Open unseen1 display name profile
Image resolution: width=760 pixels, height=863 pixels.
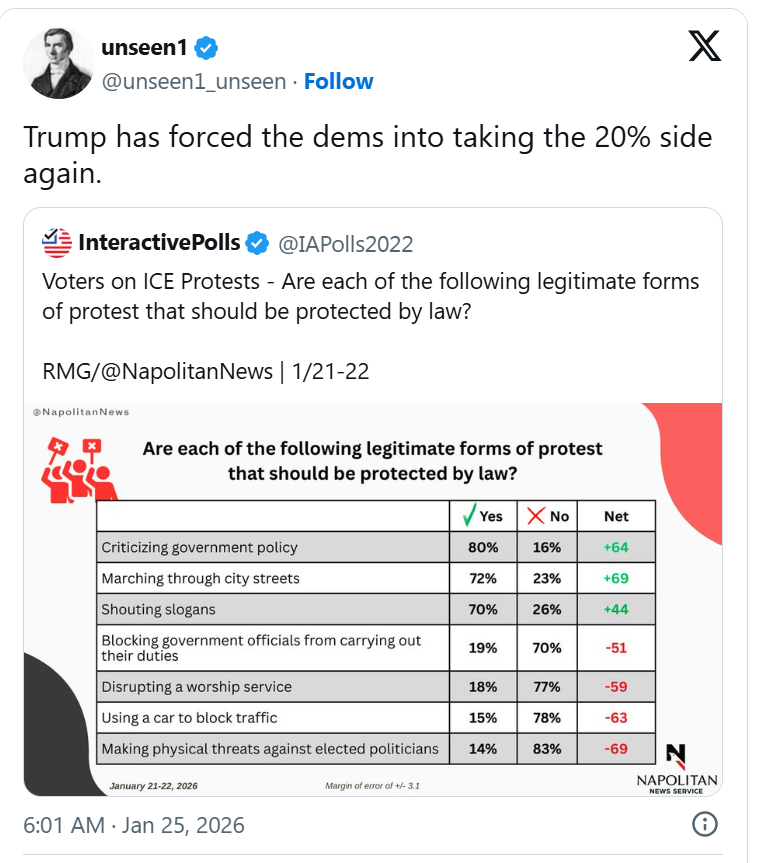pos(144,47)
